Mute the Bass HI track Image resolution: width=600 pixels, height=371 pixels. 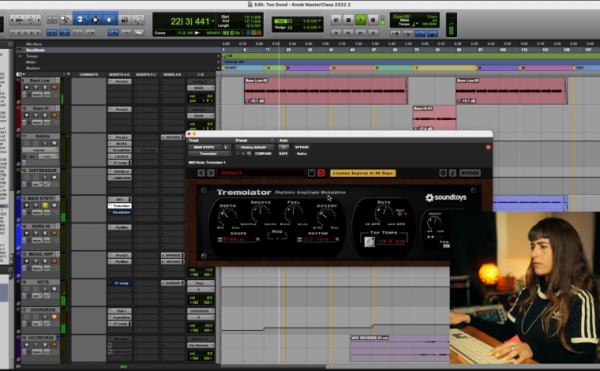(54, 115)
